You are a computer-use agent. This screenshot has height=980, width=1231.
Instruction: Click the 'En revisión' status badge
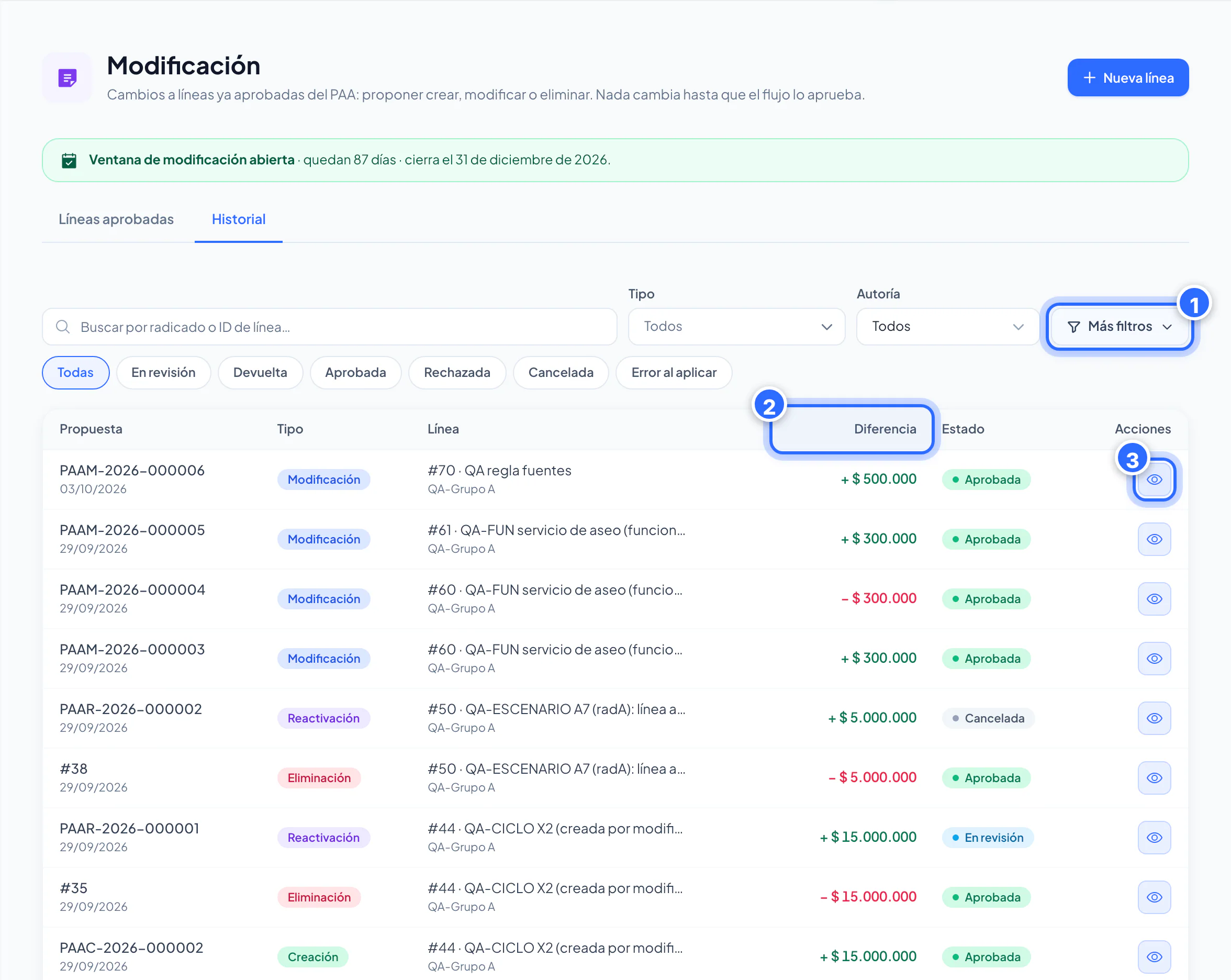click(988, 838)
